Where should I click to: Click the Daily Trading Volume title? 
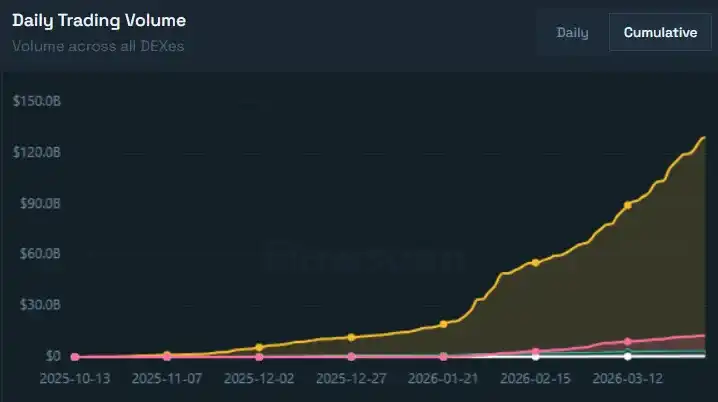98,21
